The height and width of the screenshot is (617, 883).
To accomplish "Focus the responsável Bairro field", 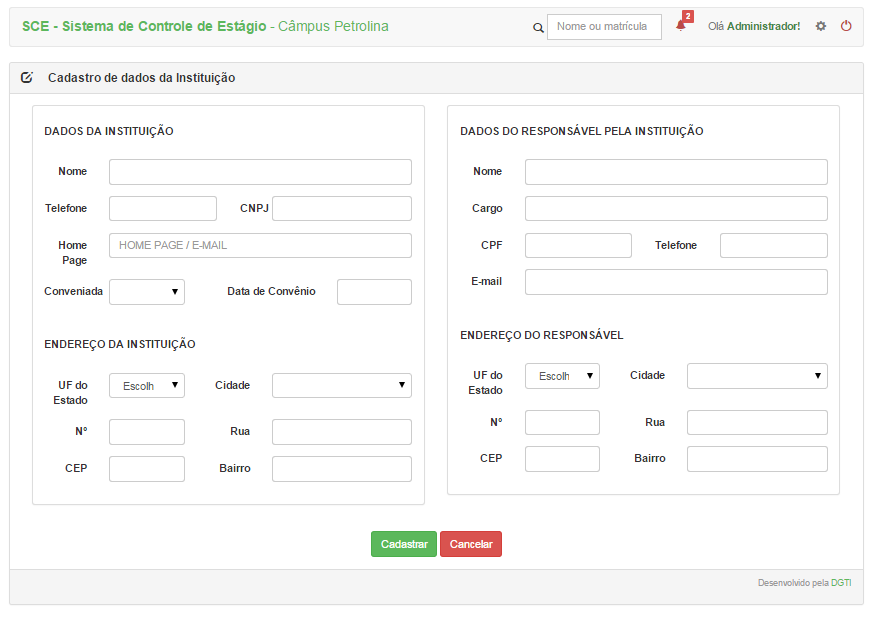I will [757, 459].
